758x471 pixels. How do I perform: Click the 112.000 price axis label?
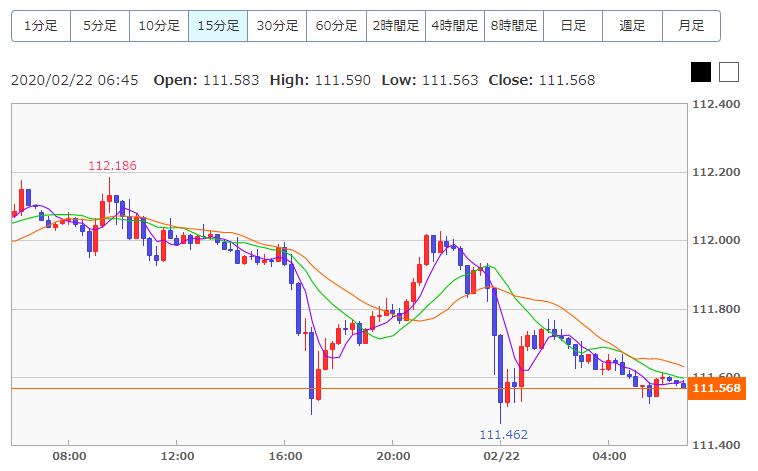click(x=716, y=241)
